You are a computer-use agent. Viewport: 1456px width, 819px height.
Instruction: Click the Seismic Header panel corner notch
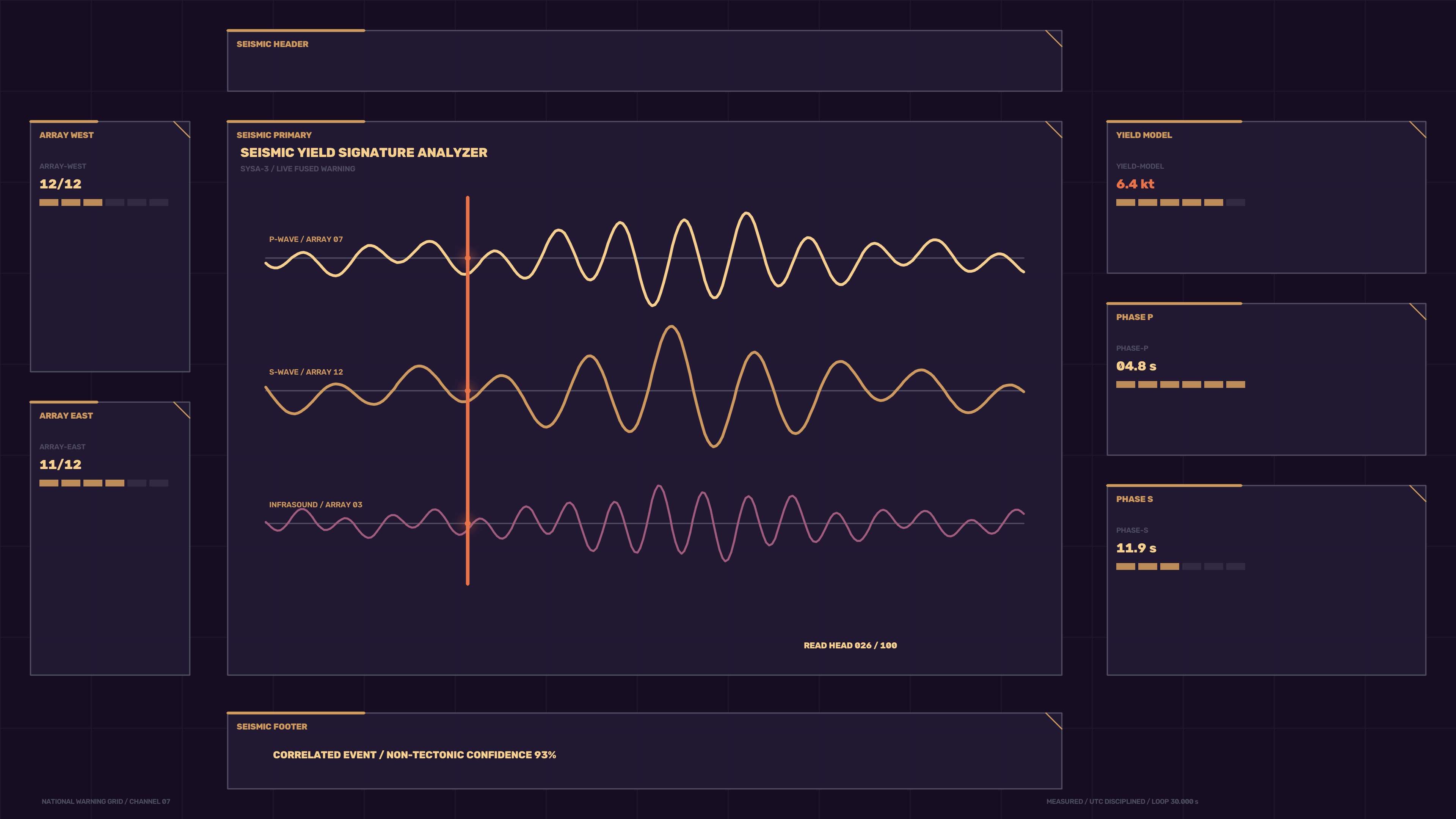(1054, 39)
